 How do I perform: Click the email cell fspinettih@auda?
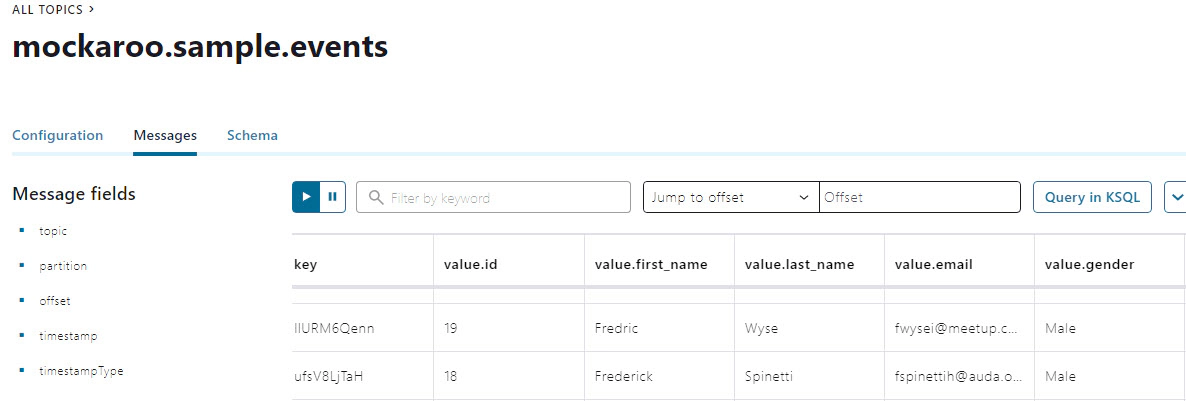click(959, 375)
